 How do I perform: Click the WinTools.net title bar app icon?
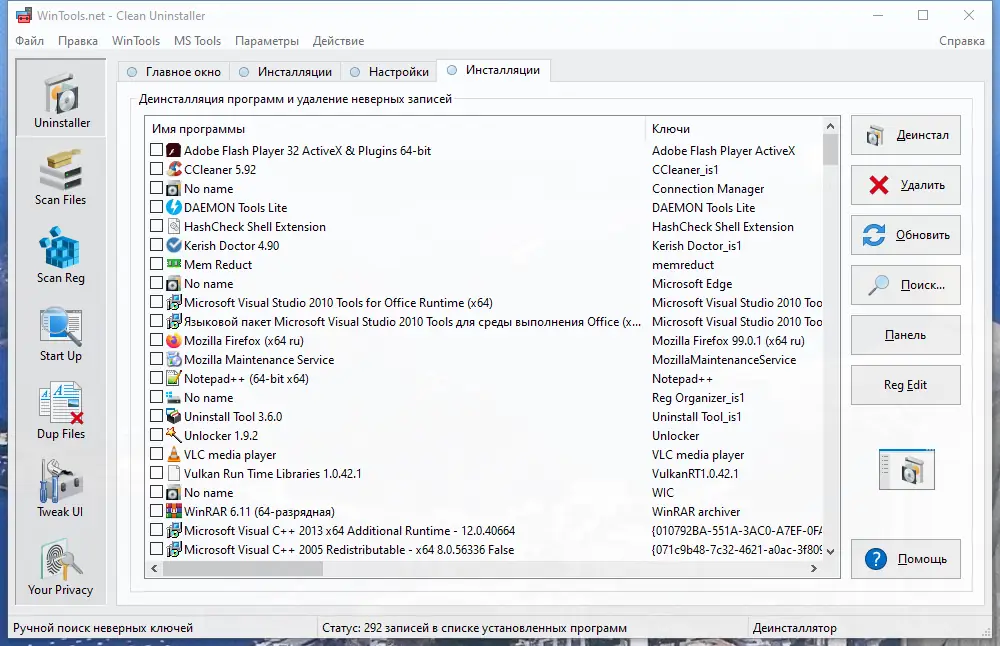point(24,15)
